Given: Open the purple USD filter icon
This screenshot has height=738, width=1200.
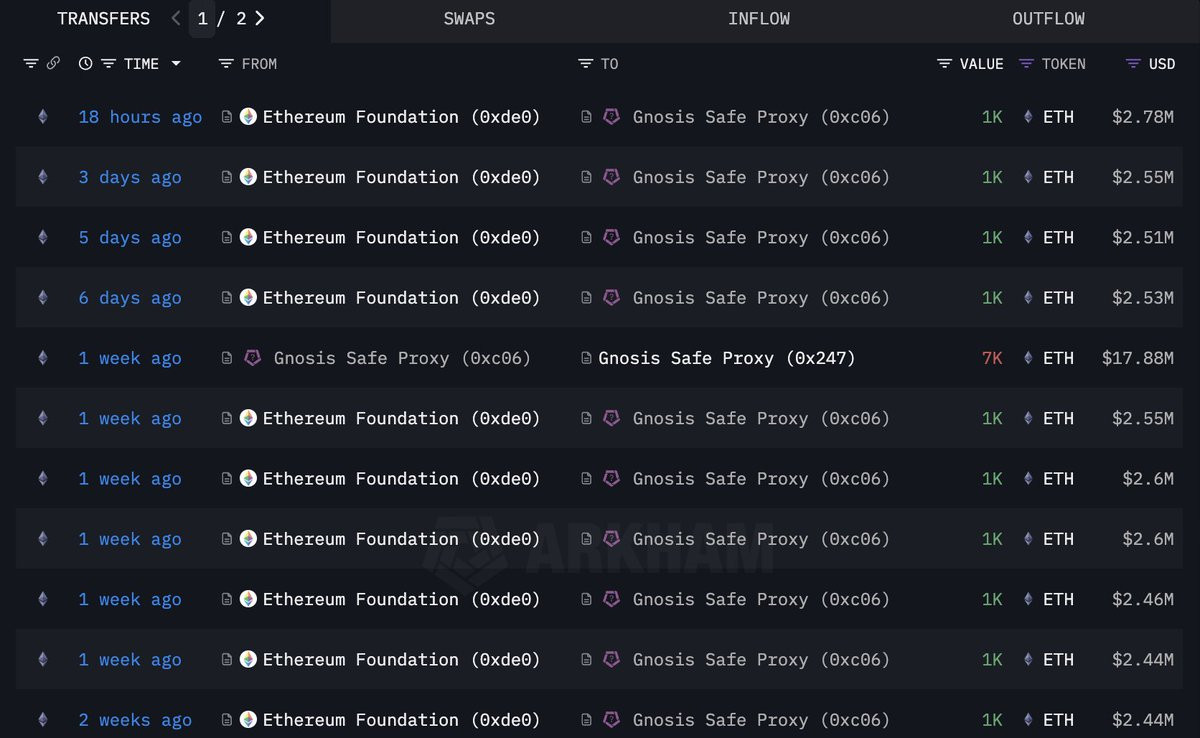Looking at the screenshot, I should 1133,63.
